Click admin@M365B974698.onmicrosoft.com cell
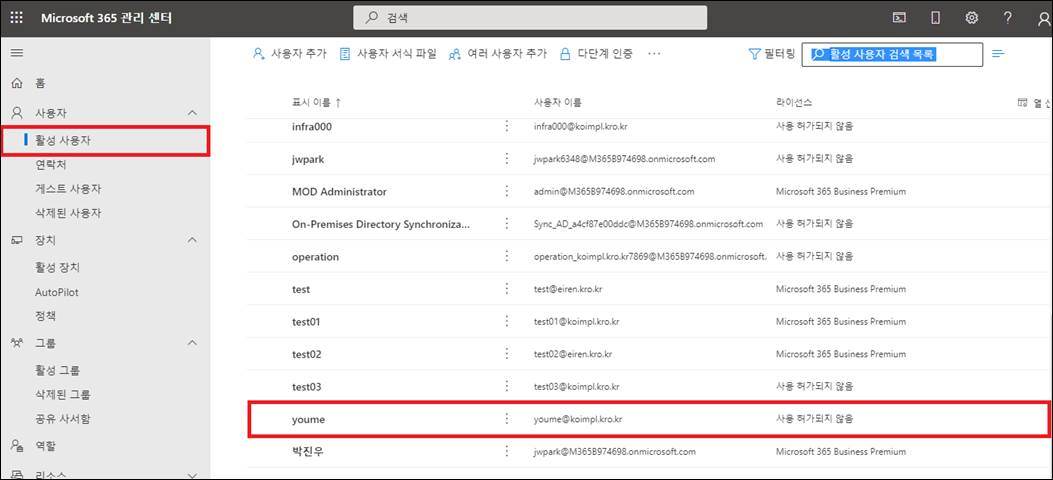1053x480 pixels. [x=614, y=191]
